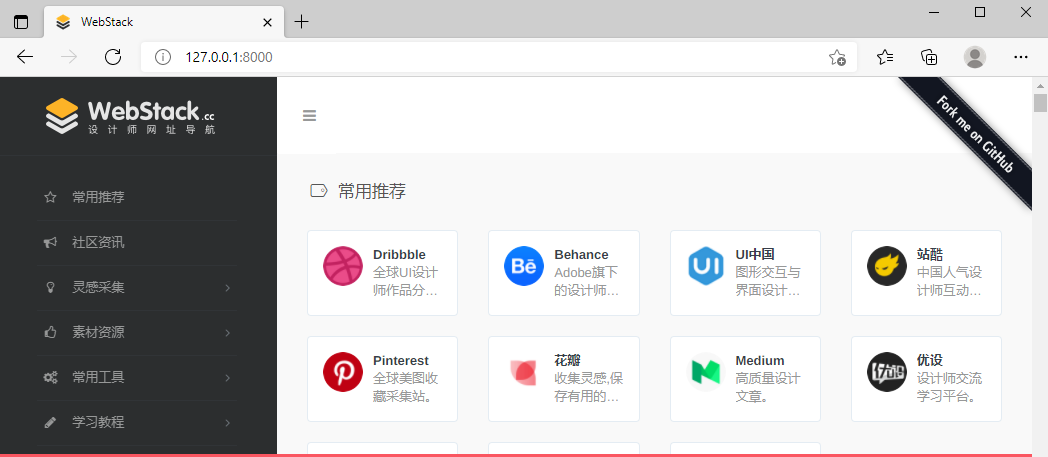Open browser Settings and more menu
The height and width of the screenshot is (457, 1048).
coord(1021,57)
